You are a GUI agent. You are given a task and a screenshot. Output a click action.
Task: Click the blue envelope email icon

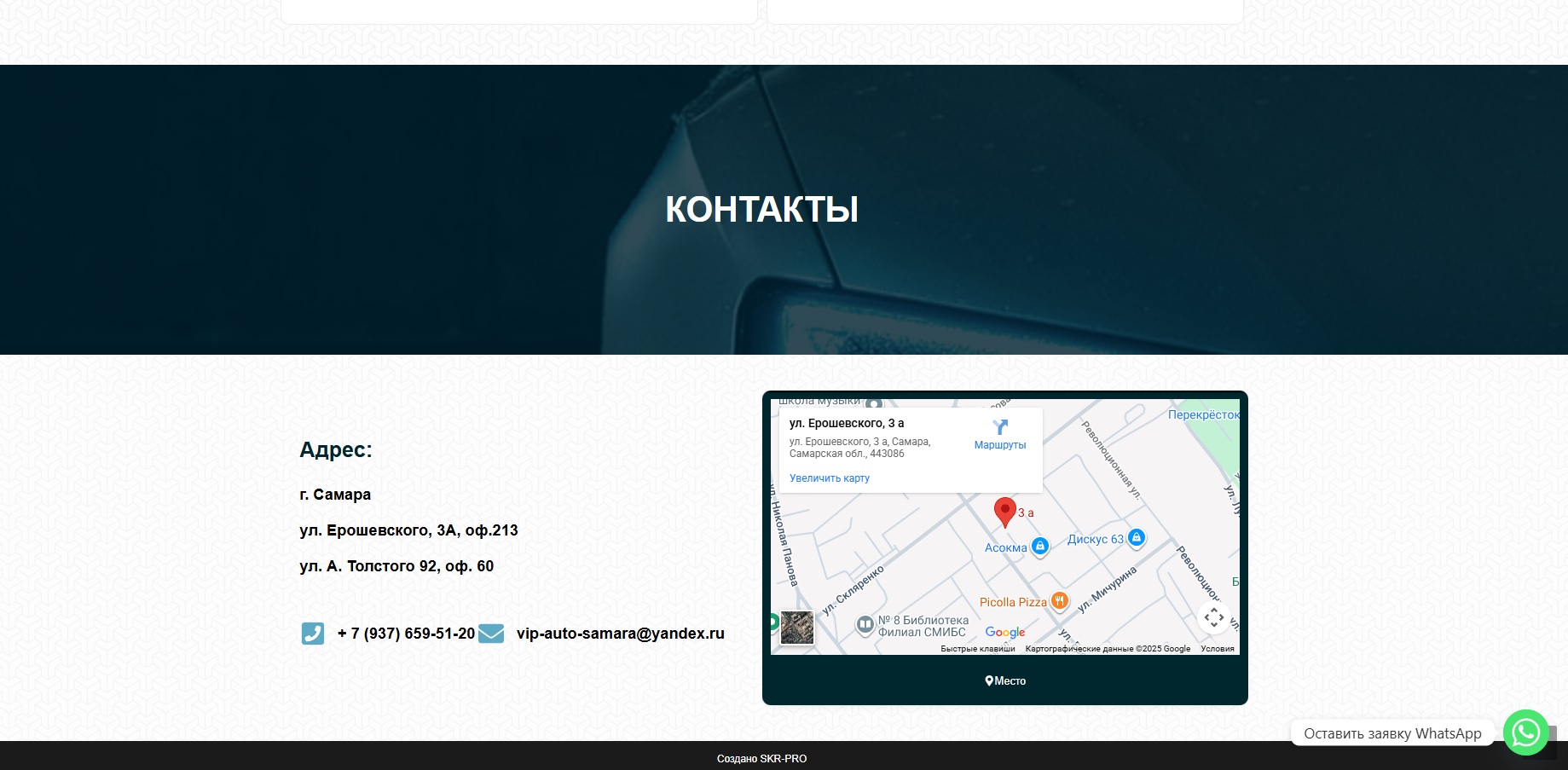pyautogui.click(x=491, y=634)
